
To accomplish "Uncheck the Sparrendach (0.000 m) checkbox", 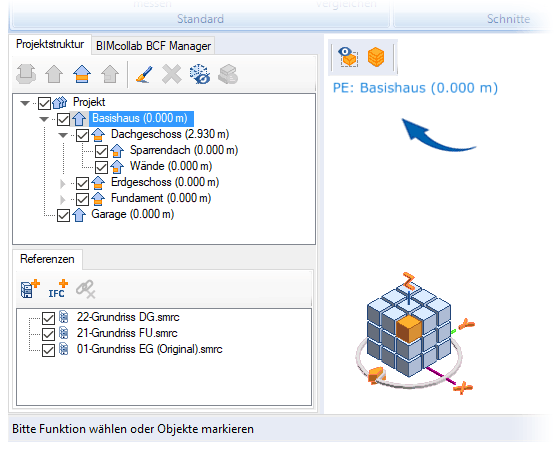I will tap(101, 151).
